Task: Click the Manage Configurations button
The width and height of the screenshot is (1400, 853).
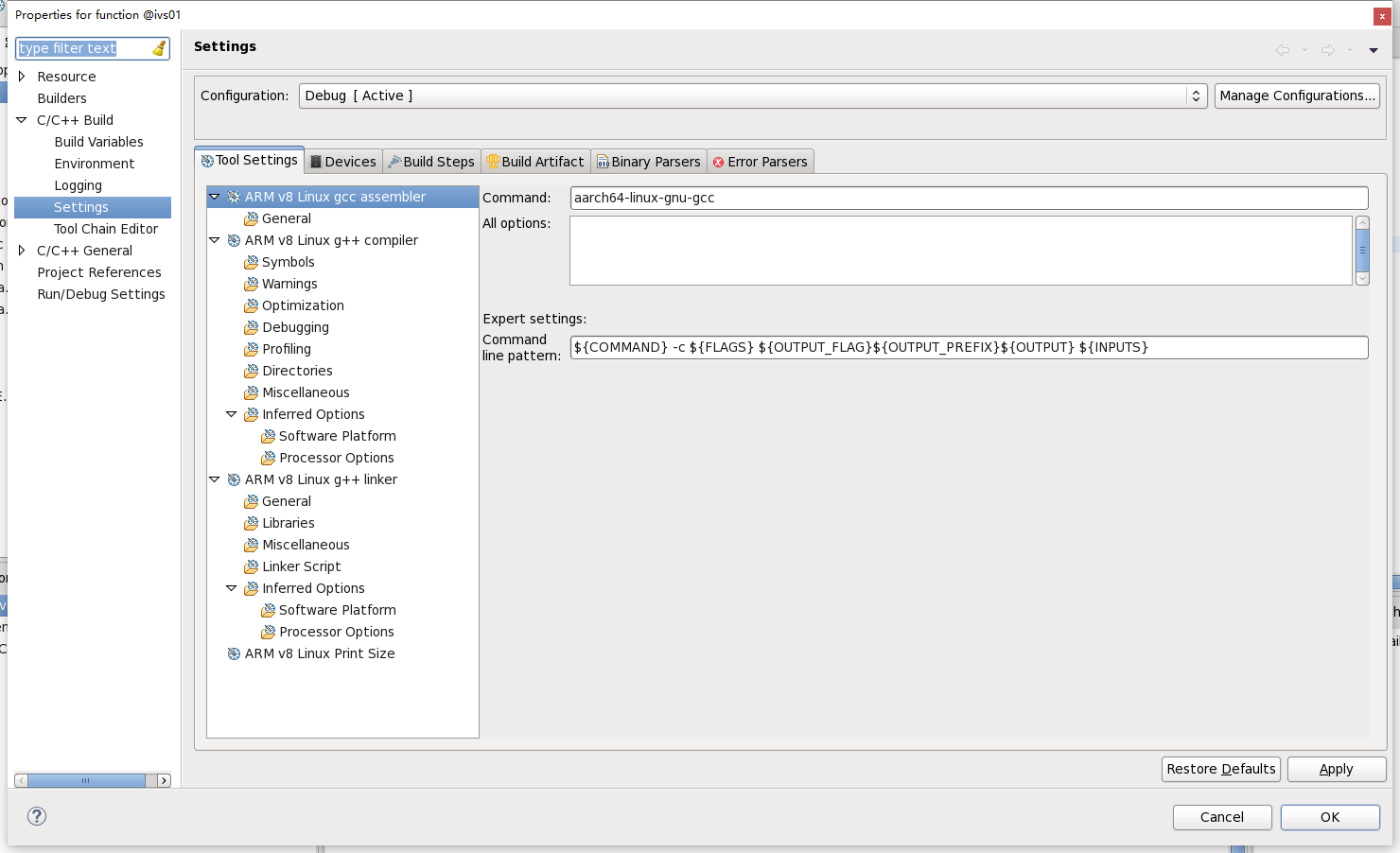Action: [1297, 95]
